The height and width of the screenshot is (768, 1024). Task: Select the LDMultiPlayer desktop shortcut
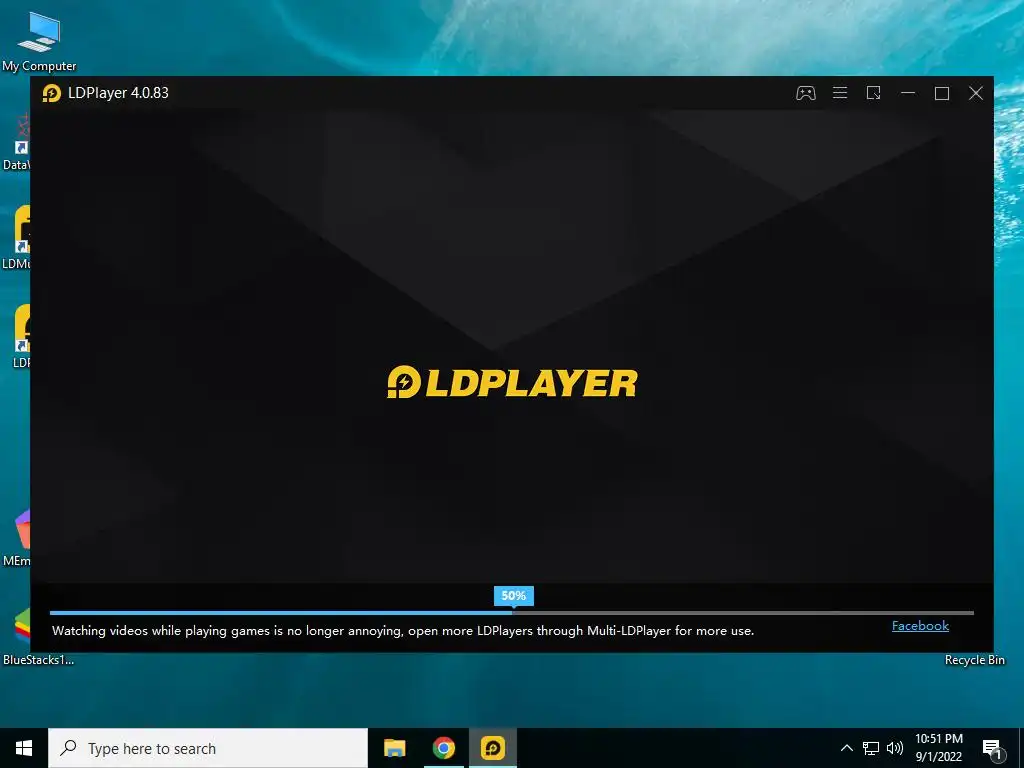pyautogui.click(x=16, y=237)
